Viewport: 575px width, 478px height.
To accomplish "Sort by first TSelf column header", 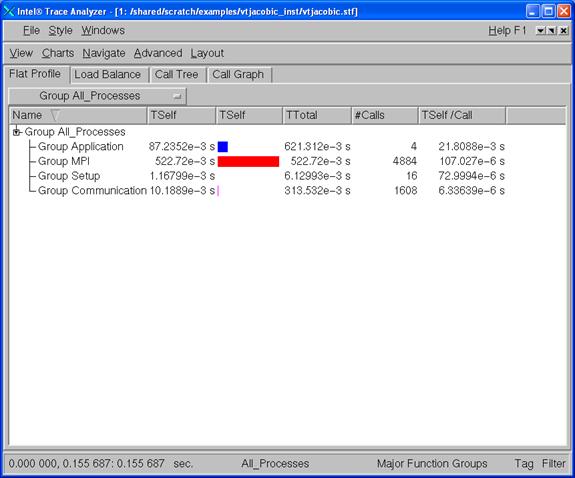I will [x=181, y=115].
